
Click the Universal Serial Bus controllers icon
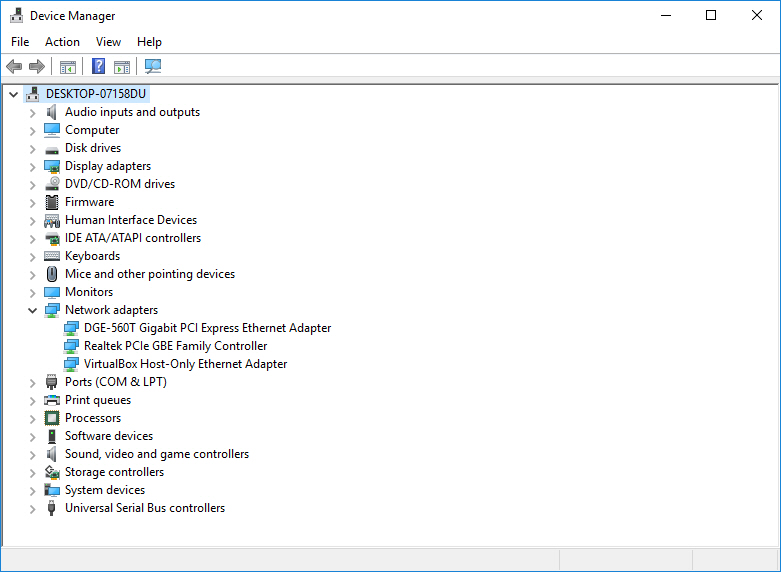[51, 508]
